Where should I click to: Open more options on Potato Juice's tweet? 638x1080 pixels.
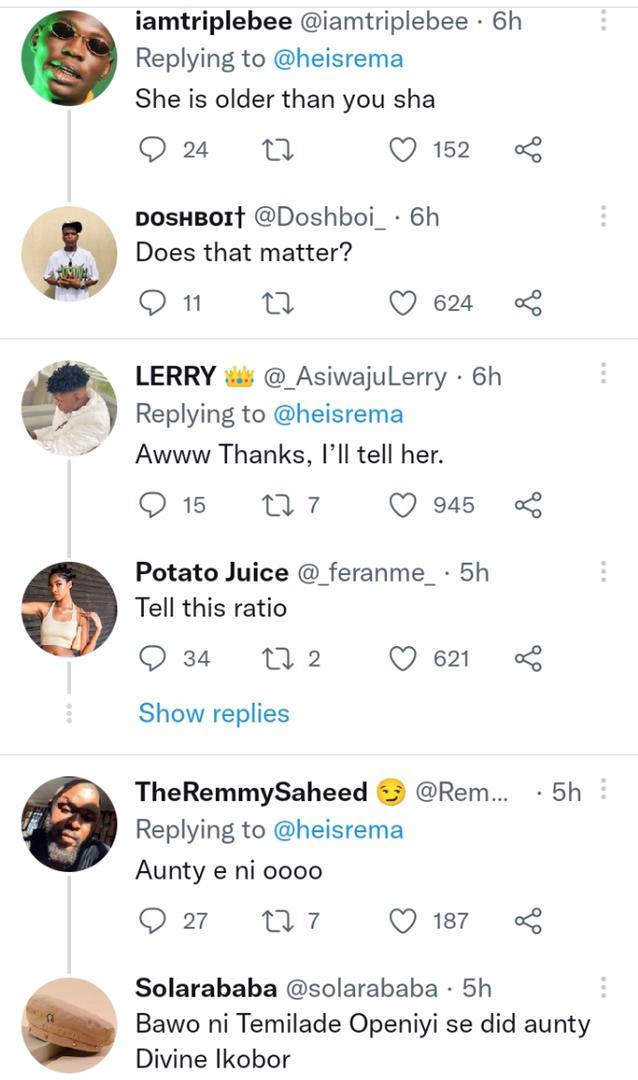pos(603,571)
